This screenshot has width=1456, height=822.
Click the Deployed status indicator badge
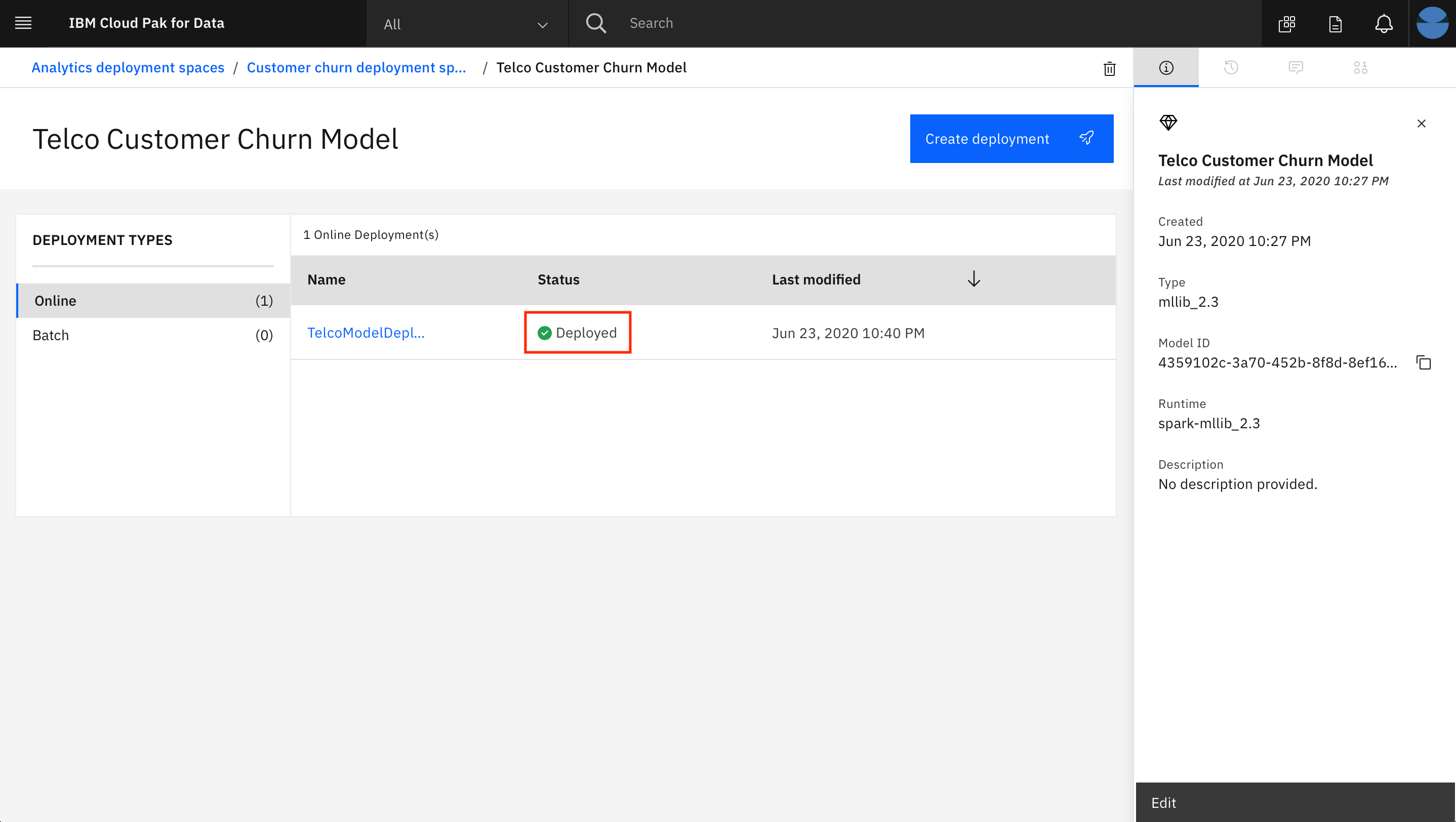pos(576,332)
